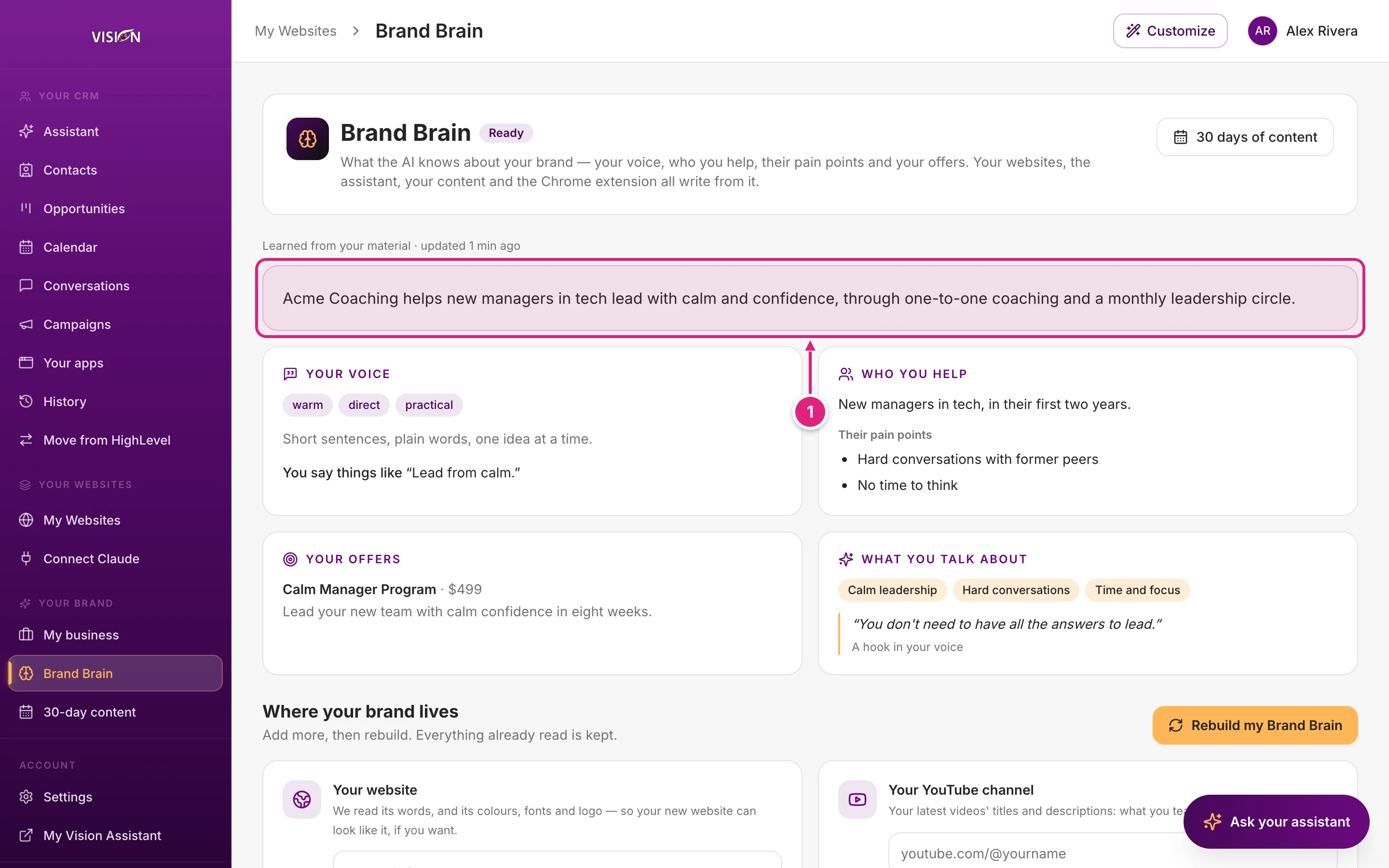Click the Move from HighLevel arrows icon
Screen dimensions: 1389x868
coord(26,440)
